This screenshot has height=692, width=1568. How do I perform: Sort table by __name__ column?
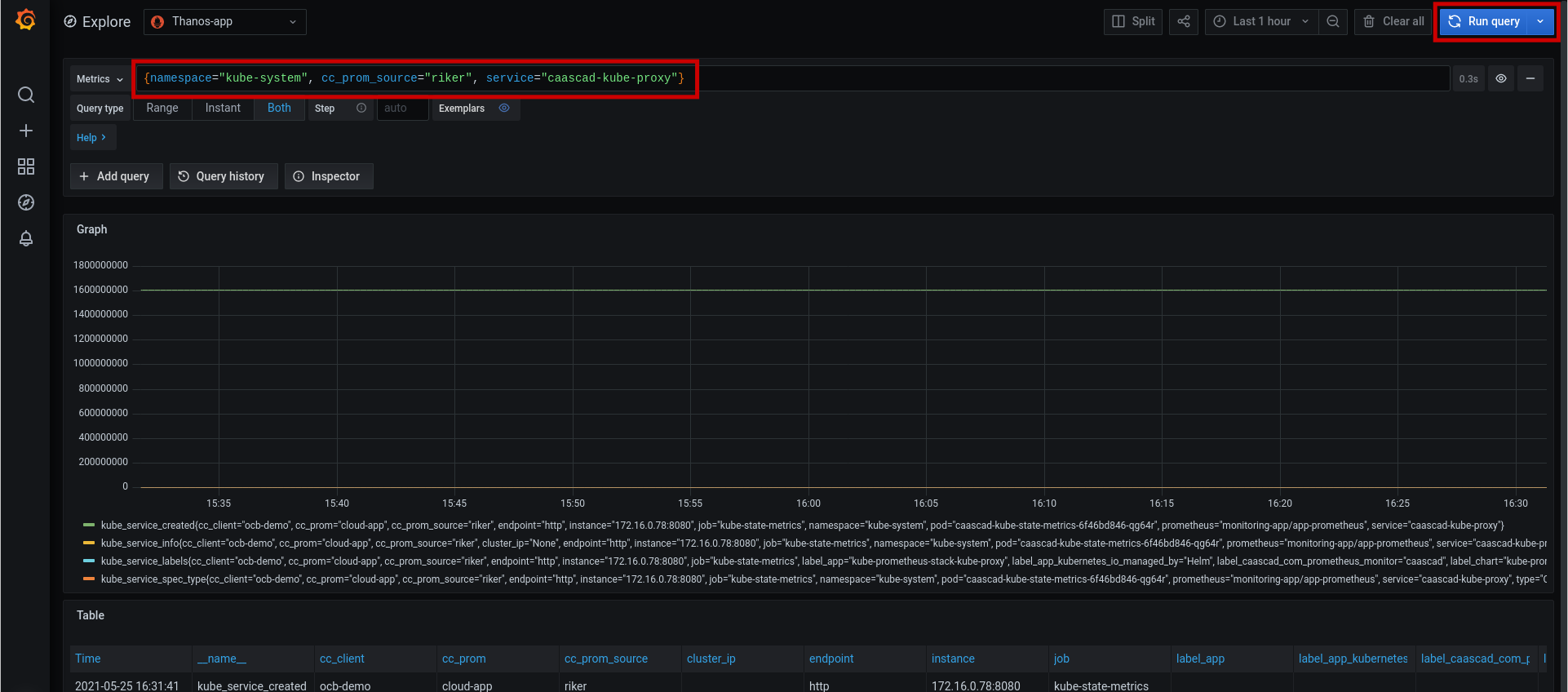222,659
